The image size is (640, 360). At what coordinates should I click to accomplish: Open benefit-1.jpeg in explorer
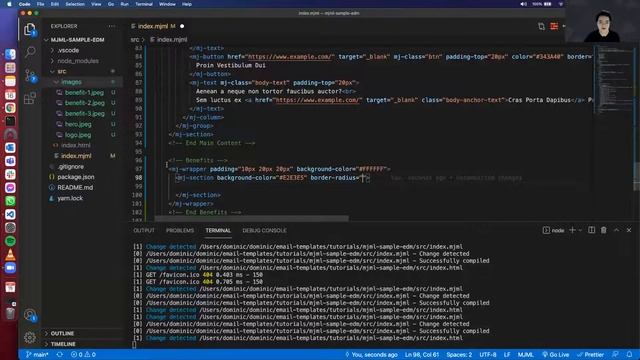pyautogui.click(x=84, y=93)
